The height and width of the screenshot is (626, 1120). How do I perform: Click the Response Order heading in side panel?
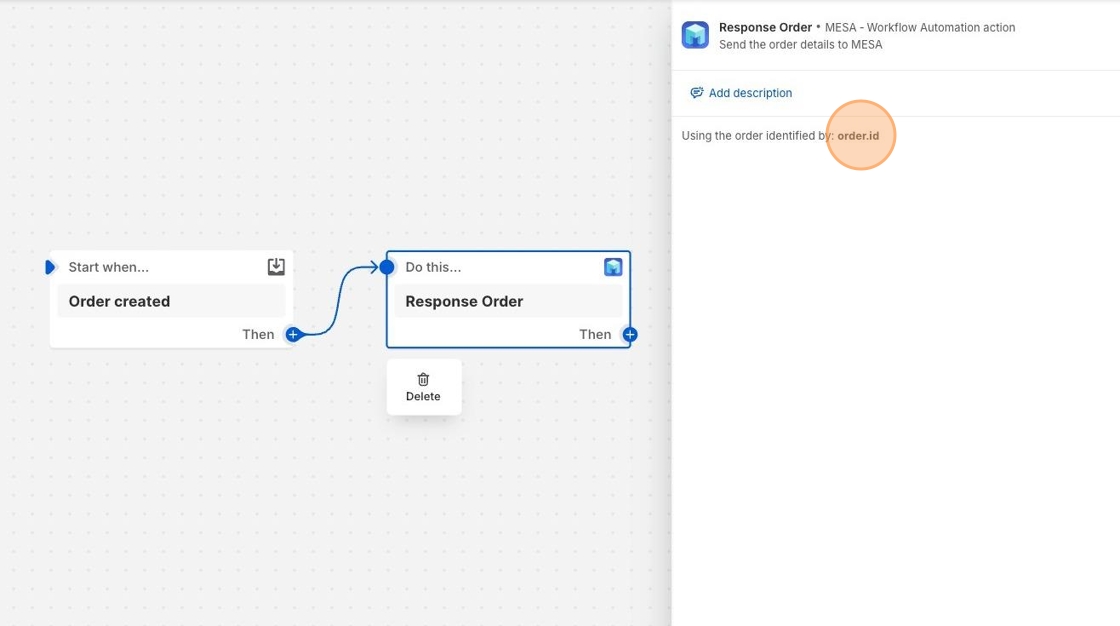click(x=765, y=27)
